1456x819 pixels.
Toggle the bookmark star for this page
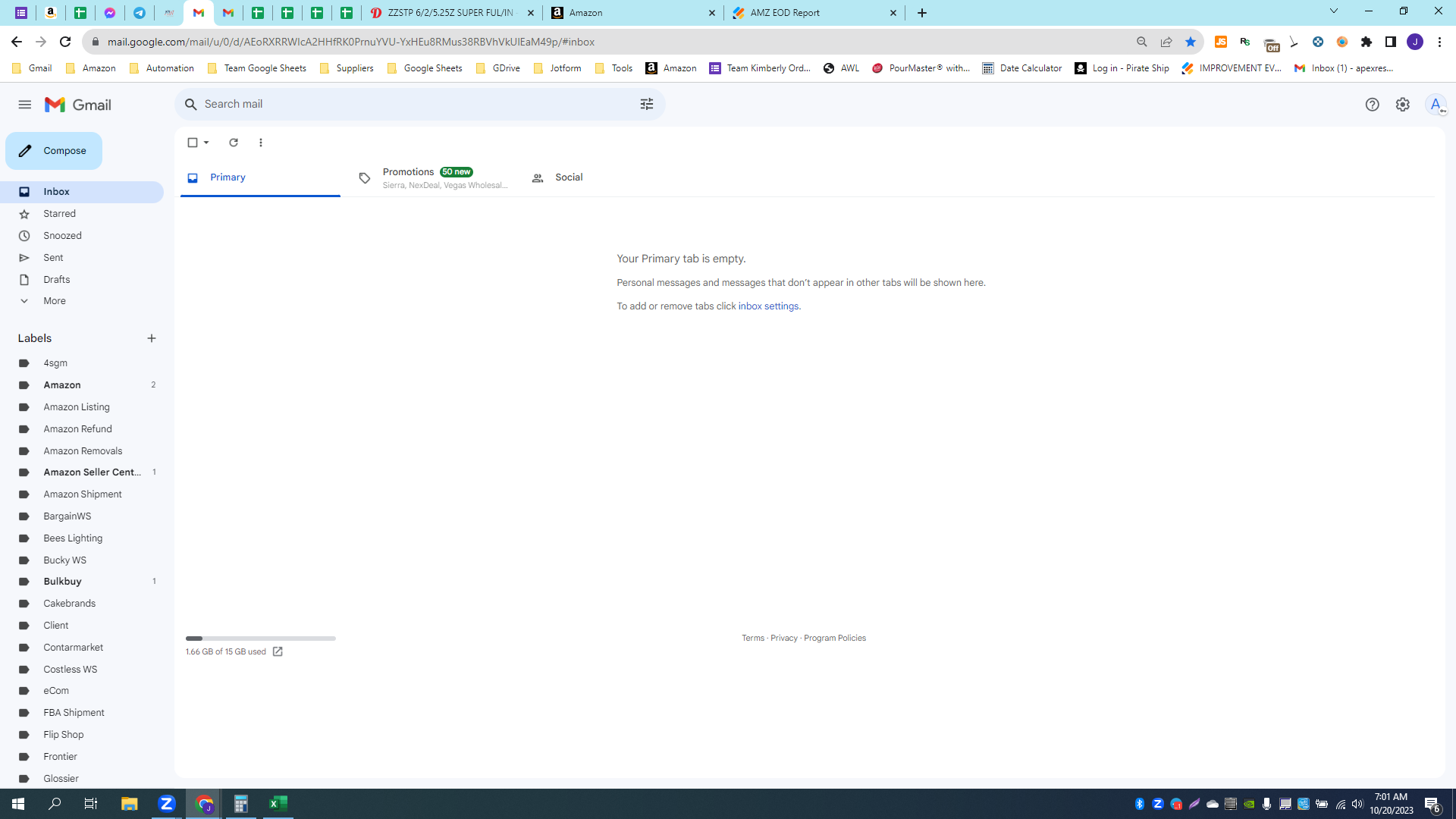(x=1191, y=42)
